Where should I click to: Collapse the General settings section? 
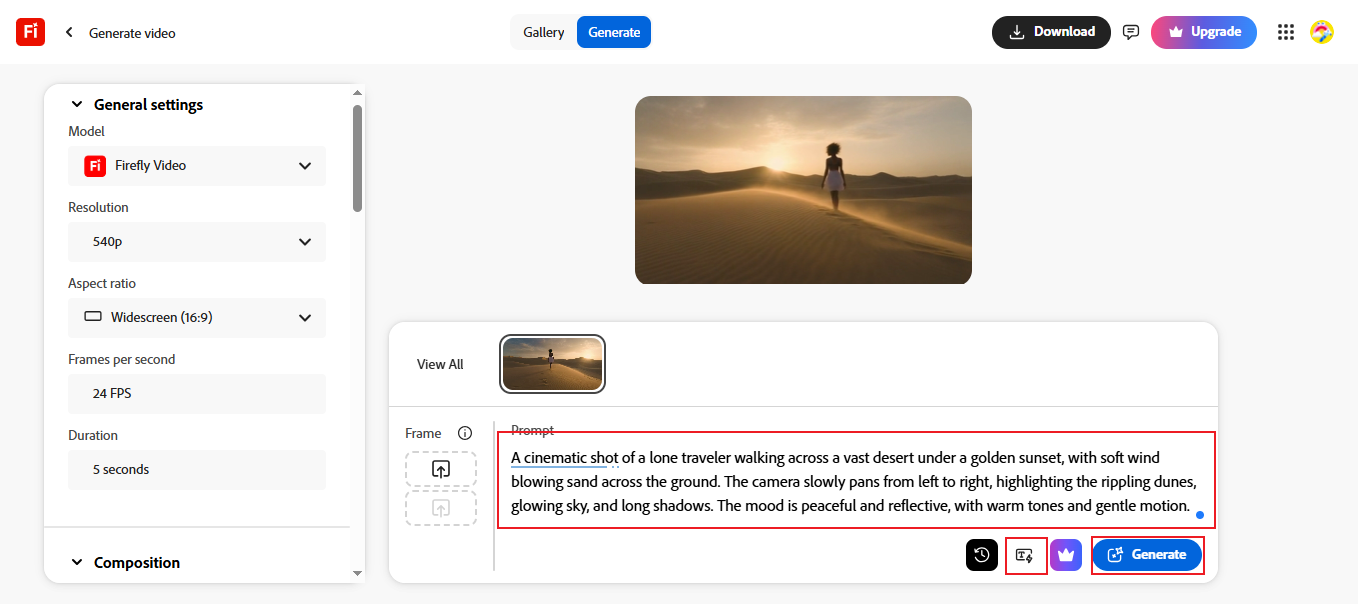click(77, 104)
